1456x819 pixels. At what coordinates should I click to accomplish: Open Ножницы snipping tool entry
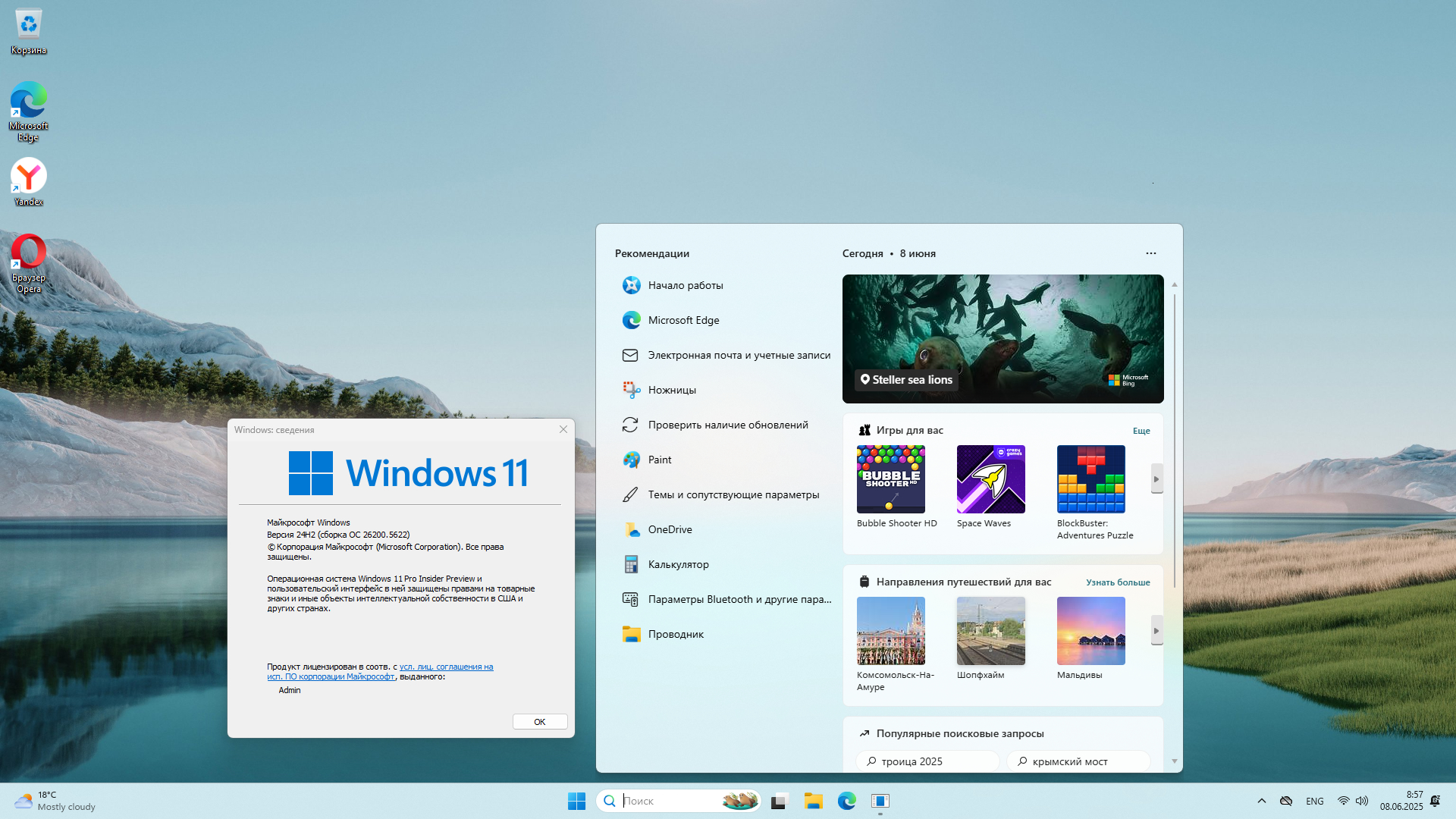tap(671, 390)
